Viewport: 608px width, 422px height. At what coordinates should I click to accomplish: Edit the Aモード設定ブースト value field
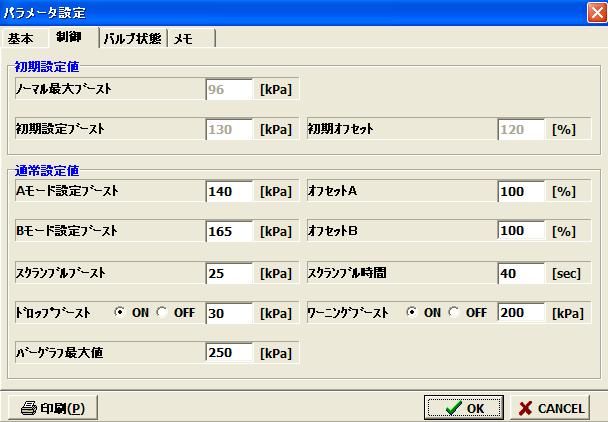[229, 191]
